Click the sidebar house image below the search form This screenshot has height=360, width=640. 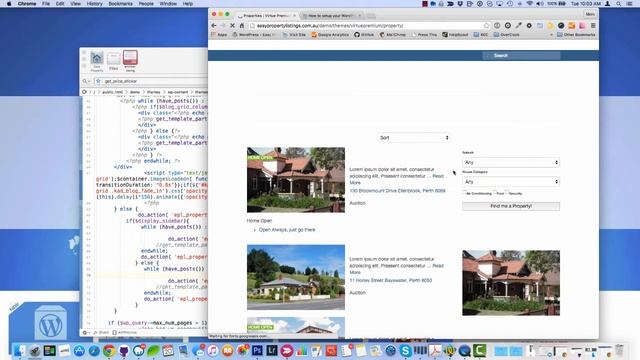click(x=511, y=283)
